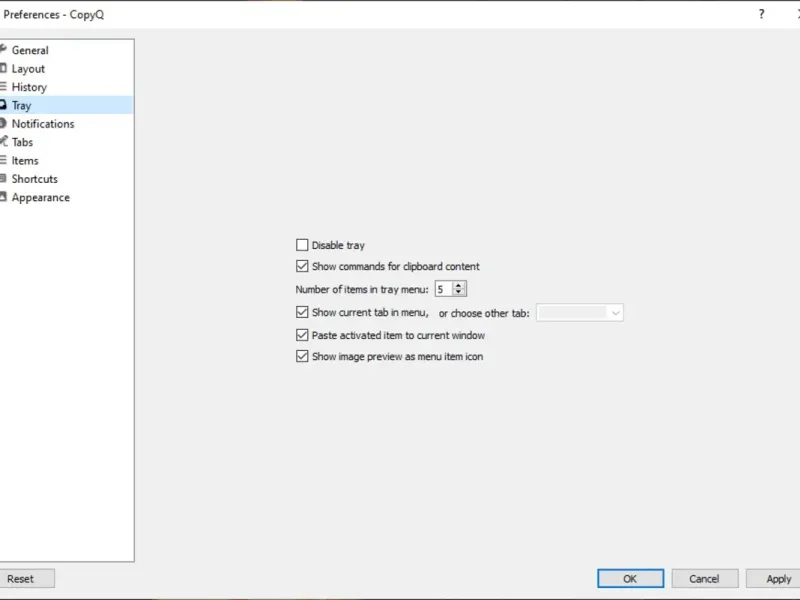This screenshot has width=800, height=600.
Task: Open the Items label
Action: pyautogui.click(x=25, y=161)
